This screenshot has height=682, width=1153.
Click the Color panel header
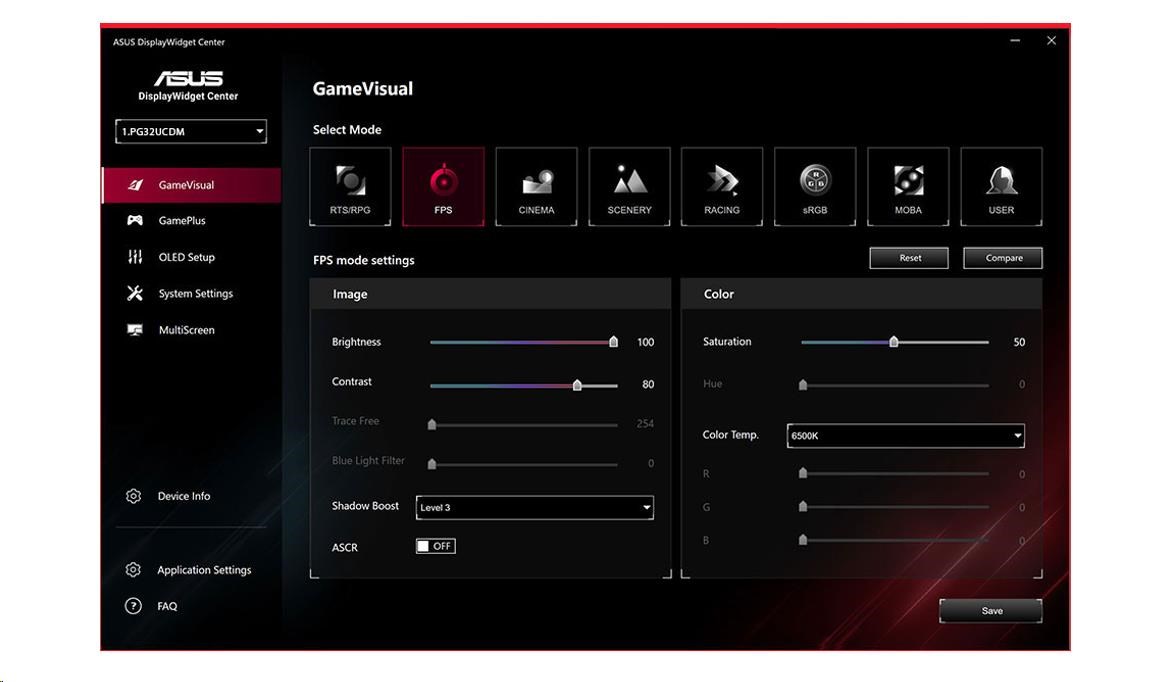pyautogui.click(x=862, y=294)
